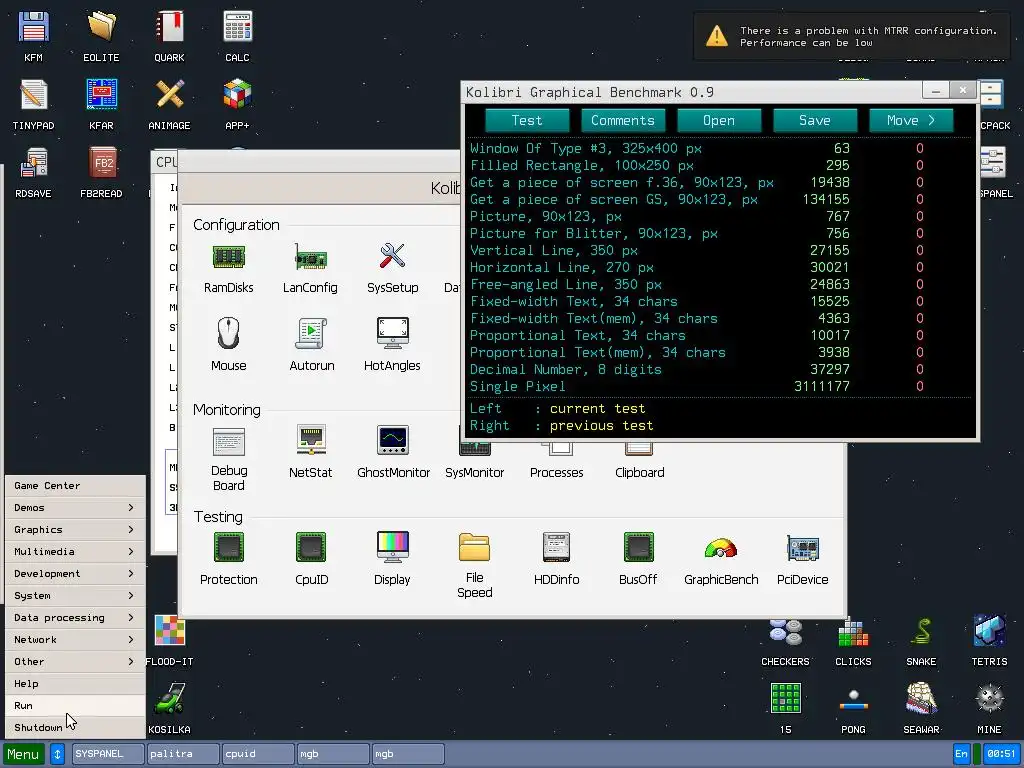This screenshot has width=1024, height=768.
Task: Open RamDisks in Configuration section
Action: [229, 257]
